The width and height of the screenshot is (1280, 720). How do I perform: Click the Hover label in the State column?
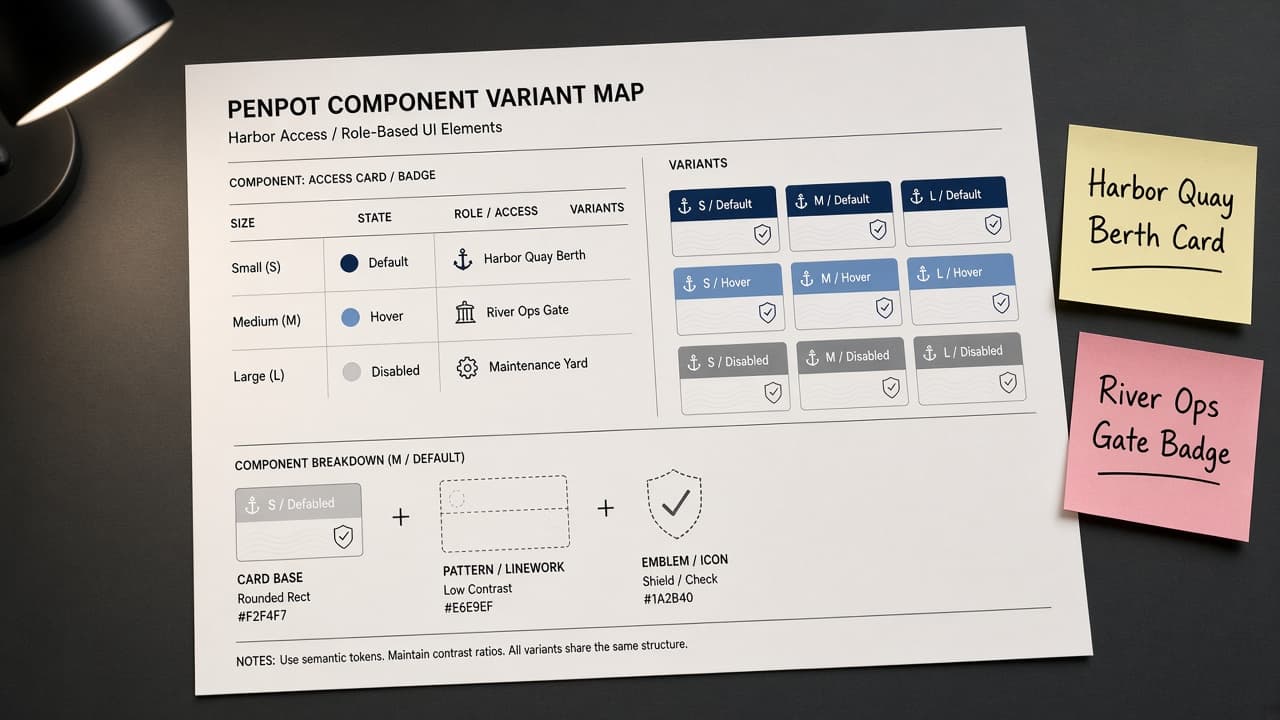tap(387, 317)
